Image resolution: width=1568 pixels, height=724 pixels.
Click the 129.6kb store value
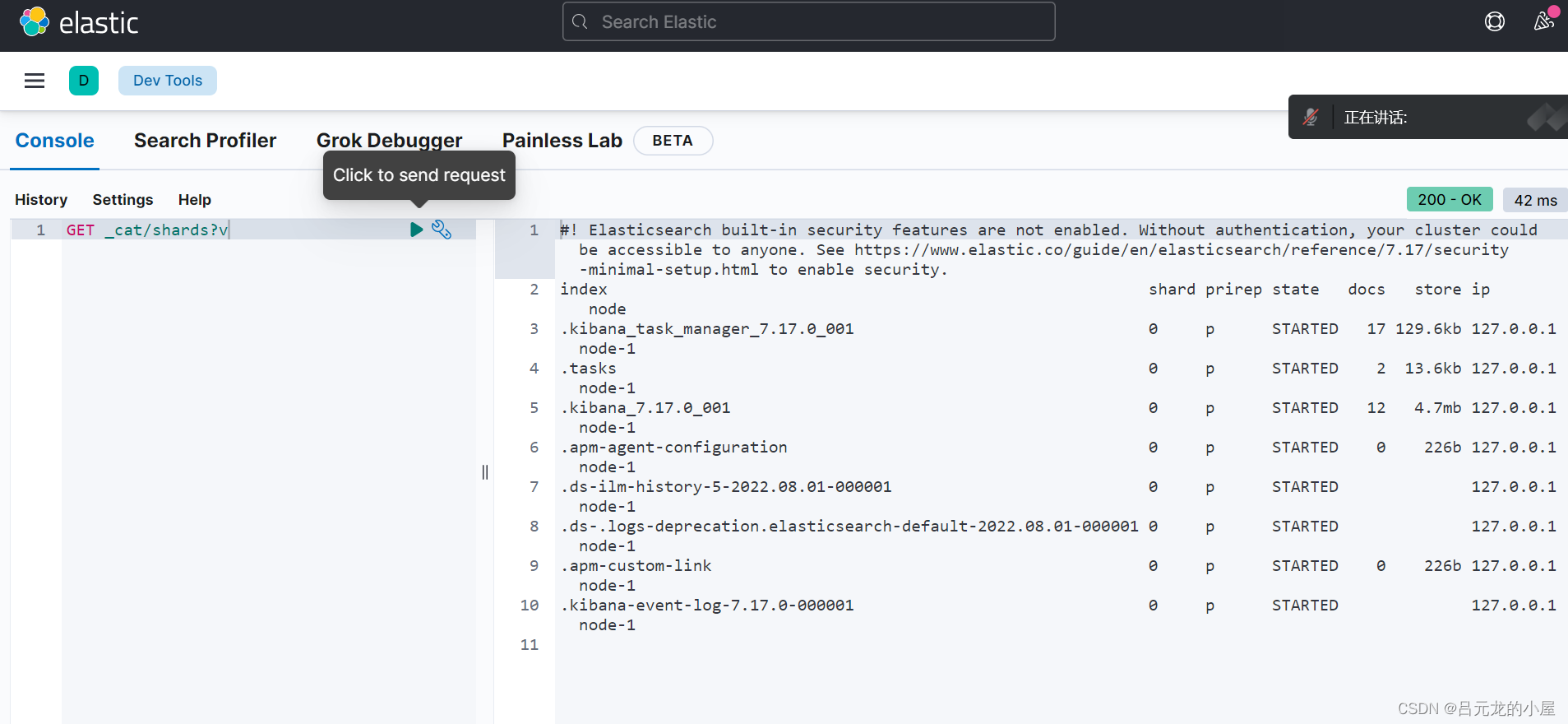point(1428,329)
